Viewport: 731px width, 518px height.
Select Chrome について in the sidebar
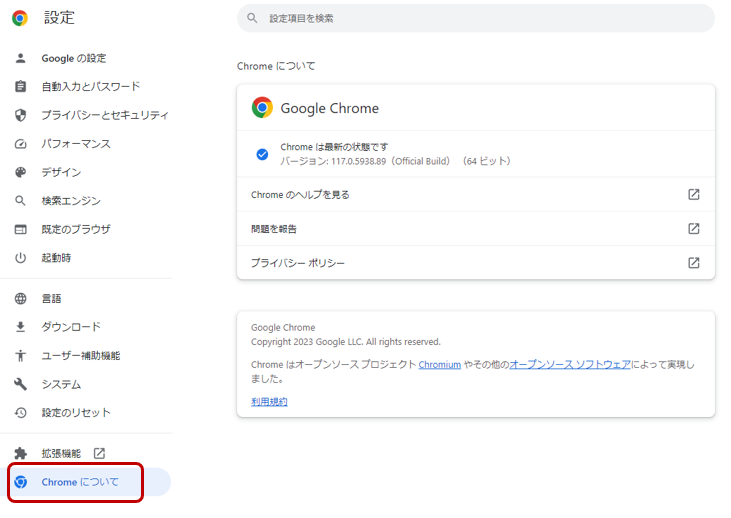pyautogui.click(x=80, y=482)
